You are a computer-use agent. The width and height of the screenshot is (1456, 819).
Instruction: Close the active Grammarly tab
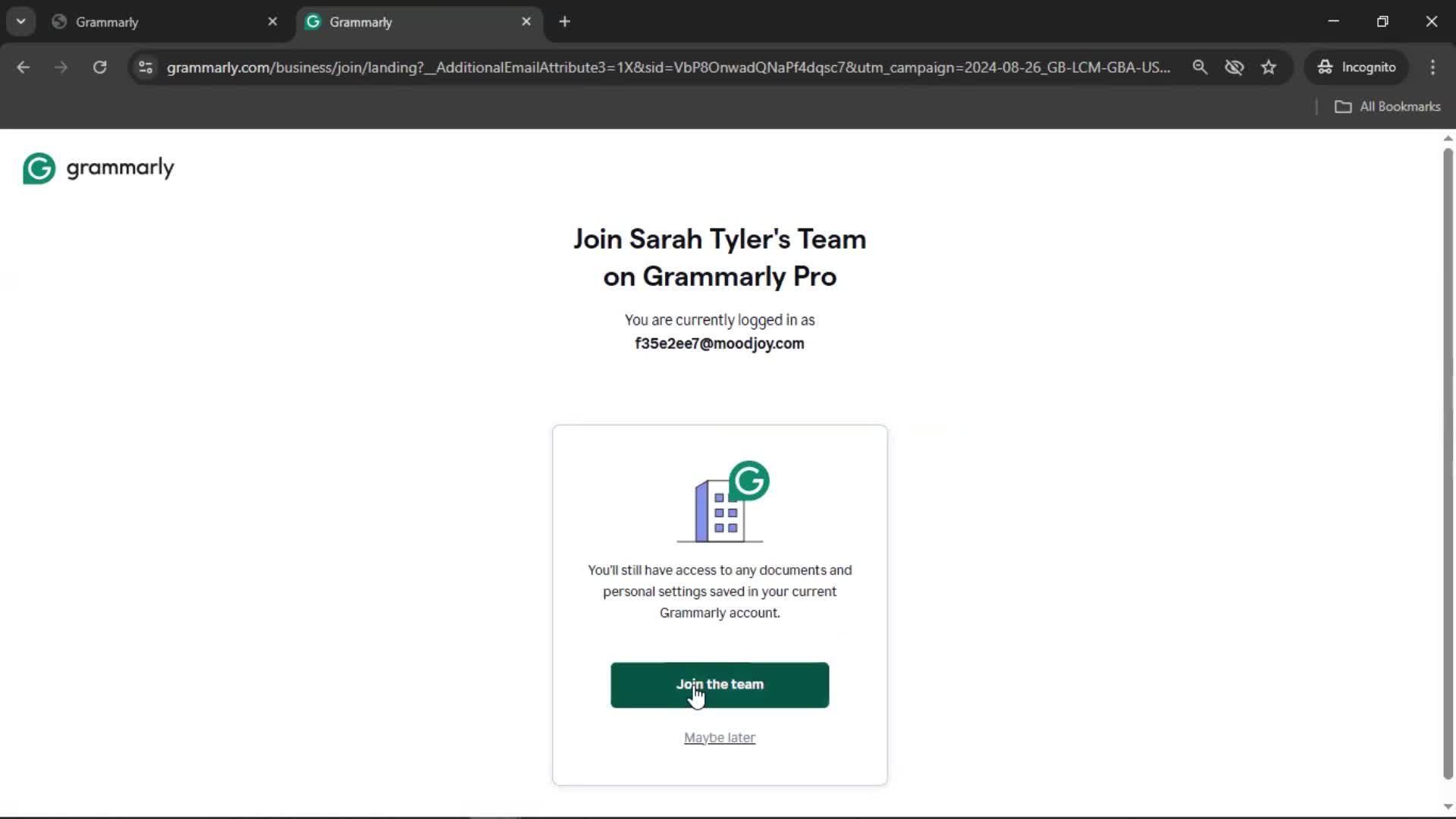tap(526, 22)
